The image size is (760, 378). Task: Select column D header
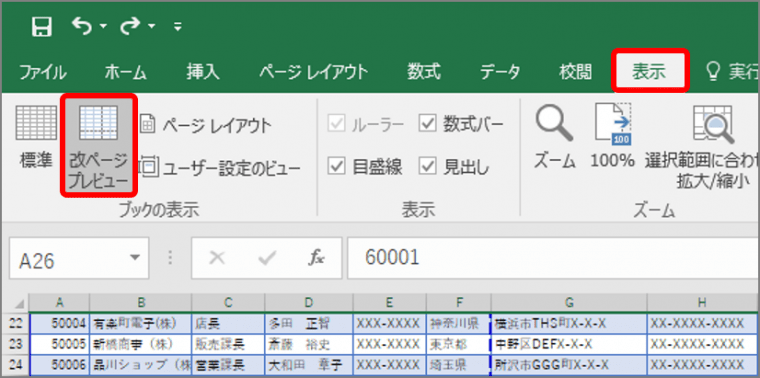click(309, 303)
